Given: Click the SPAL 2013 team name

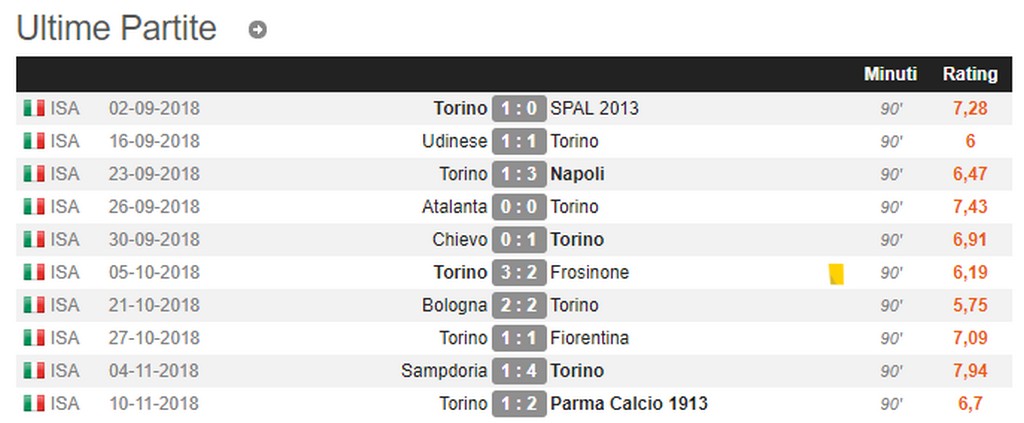Looking at the screenshot, I should tap(594, 108).
